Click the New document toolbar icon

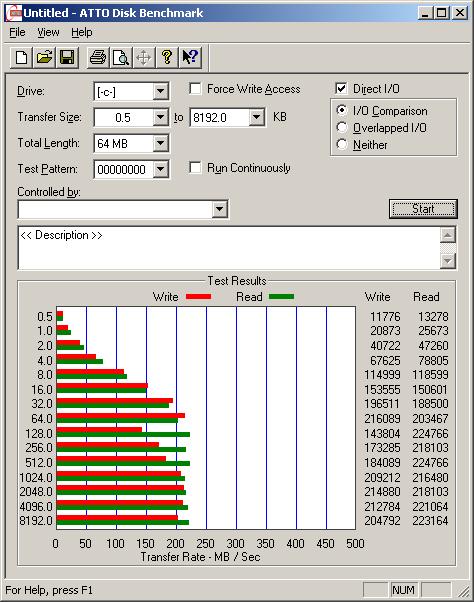(x=21, y=58)
